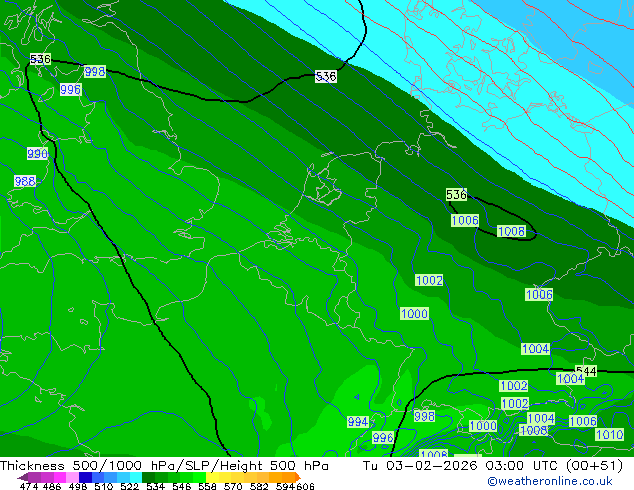Select the first yellow legend swatch after green
Viewport: 634px width, 490px height.
(212, 477)
